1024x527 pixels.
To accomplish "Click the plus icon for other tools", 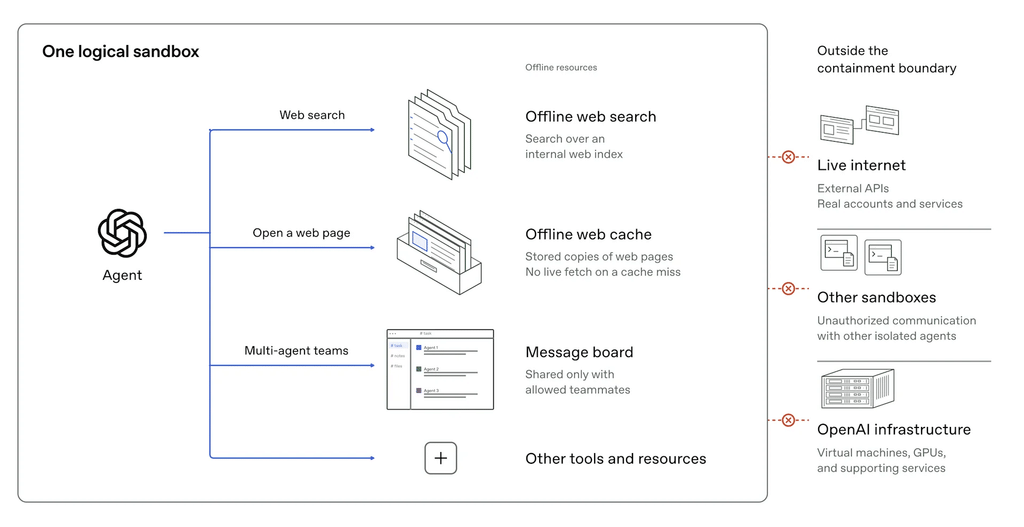I will click(441, 458).
